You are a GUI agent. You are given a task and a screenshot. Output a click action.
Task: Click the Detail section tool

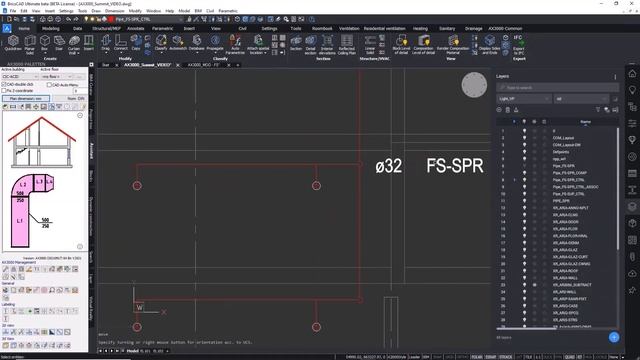311,44
